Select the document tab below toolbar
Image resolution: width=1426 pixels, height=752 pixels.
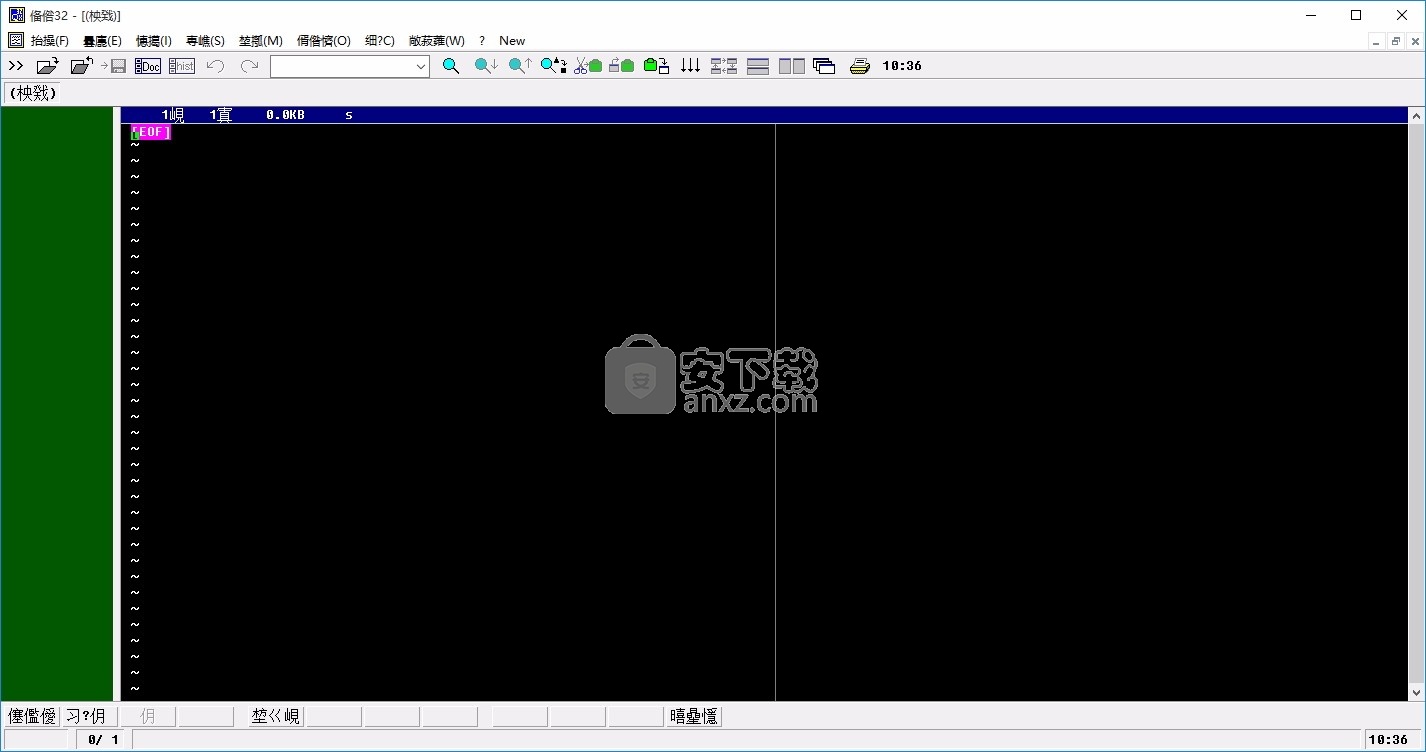tap(32, 93)
